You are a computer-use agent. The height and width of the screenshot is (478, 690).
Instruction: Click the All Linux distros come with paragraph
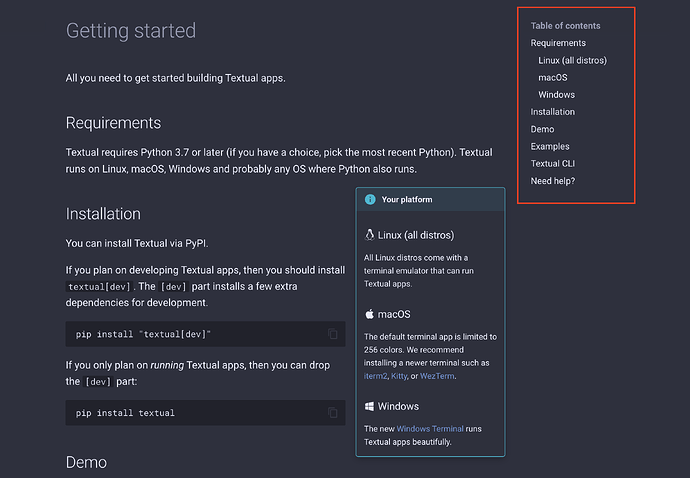418,271
